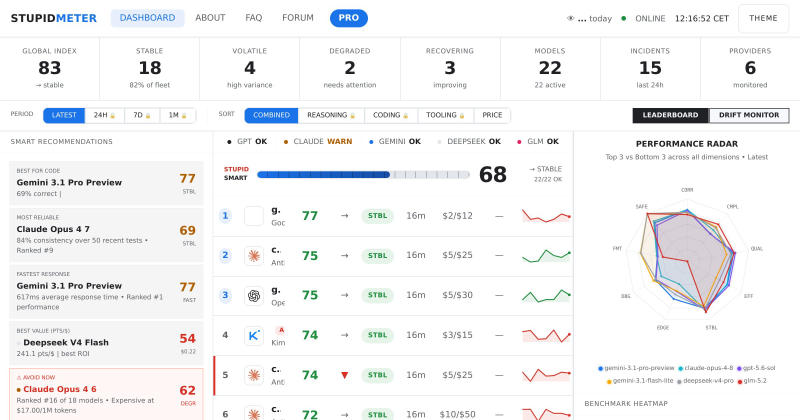
Task: Click the Anthropic logo icon in row 2
Action: [x=254, y=256]
